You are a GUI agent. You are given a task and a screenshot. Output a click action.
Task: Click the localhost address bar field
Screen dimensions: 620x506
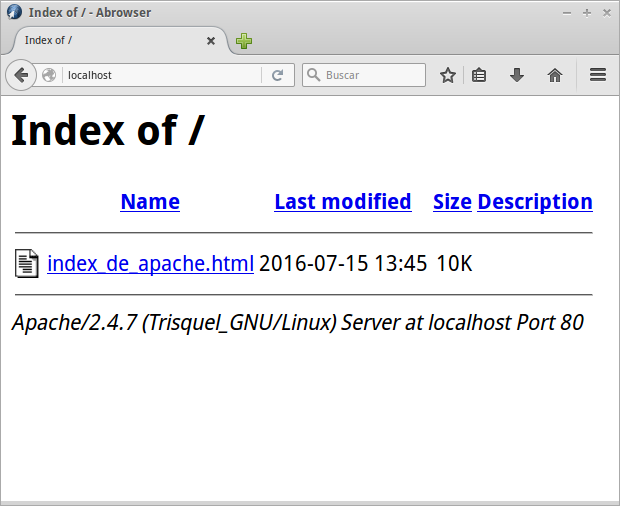(x=160, y=75)
